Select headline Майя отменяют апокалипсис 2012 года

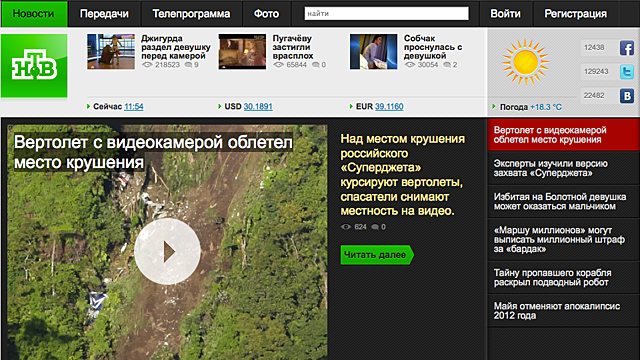(557, 311)
